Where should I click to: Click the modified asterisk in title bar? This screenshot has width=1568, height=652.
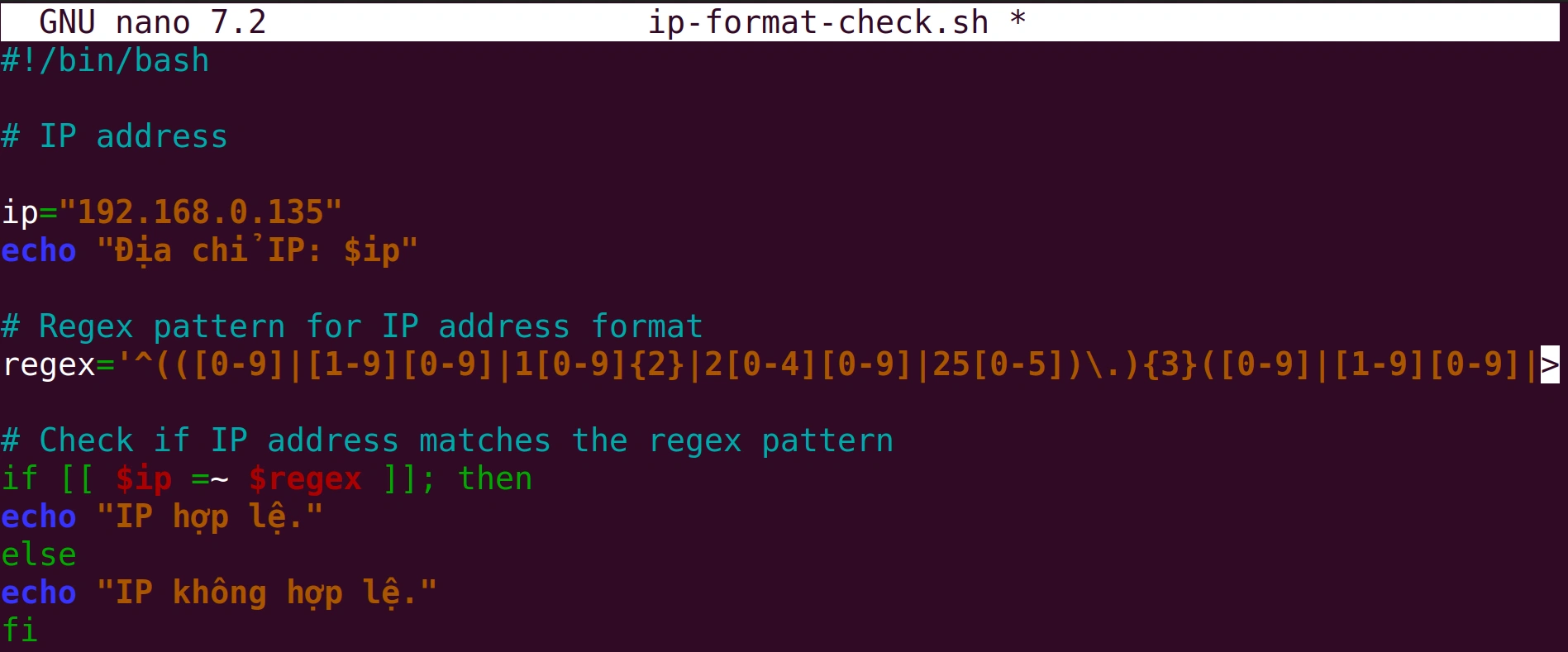tap(1018, 21)
